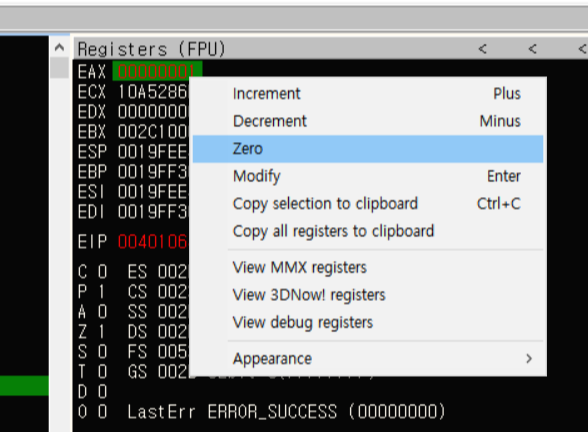The height and width of the screenshot is (432, 588).
Task: Click the A flag value
Action: (x=102, y=312)
